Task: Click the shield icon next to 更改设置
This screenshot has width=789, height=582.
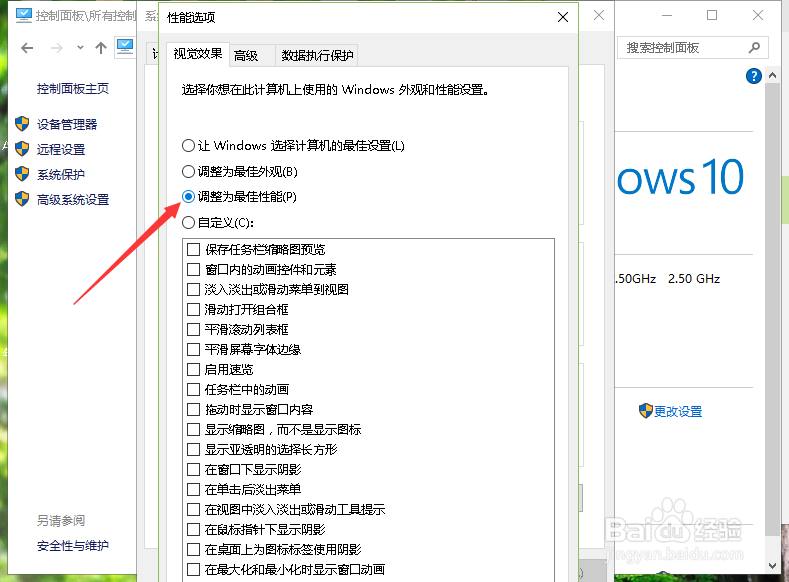Action: coord(646,411)
